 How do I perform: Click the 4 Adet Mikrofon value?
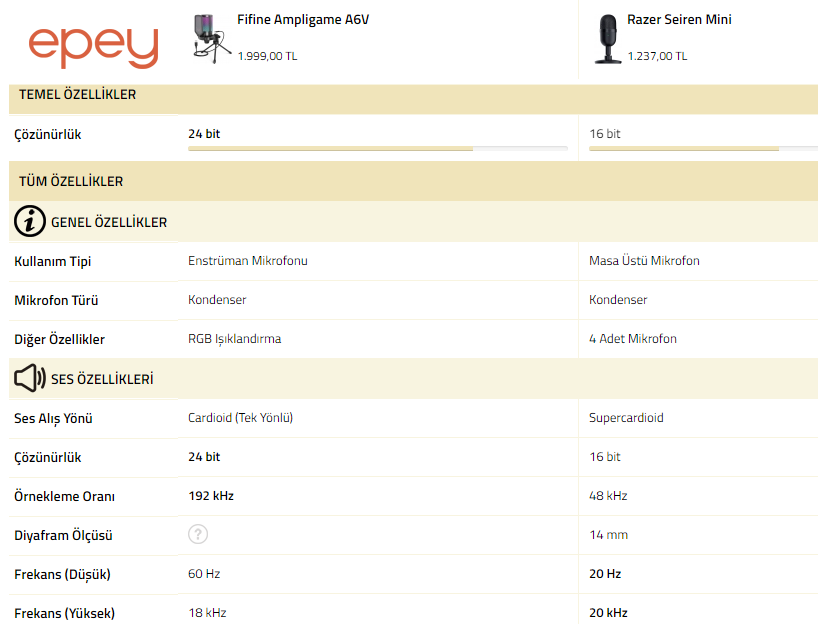pos(633,339)
